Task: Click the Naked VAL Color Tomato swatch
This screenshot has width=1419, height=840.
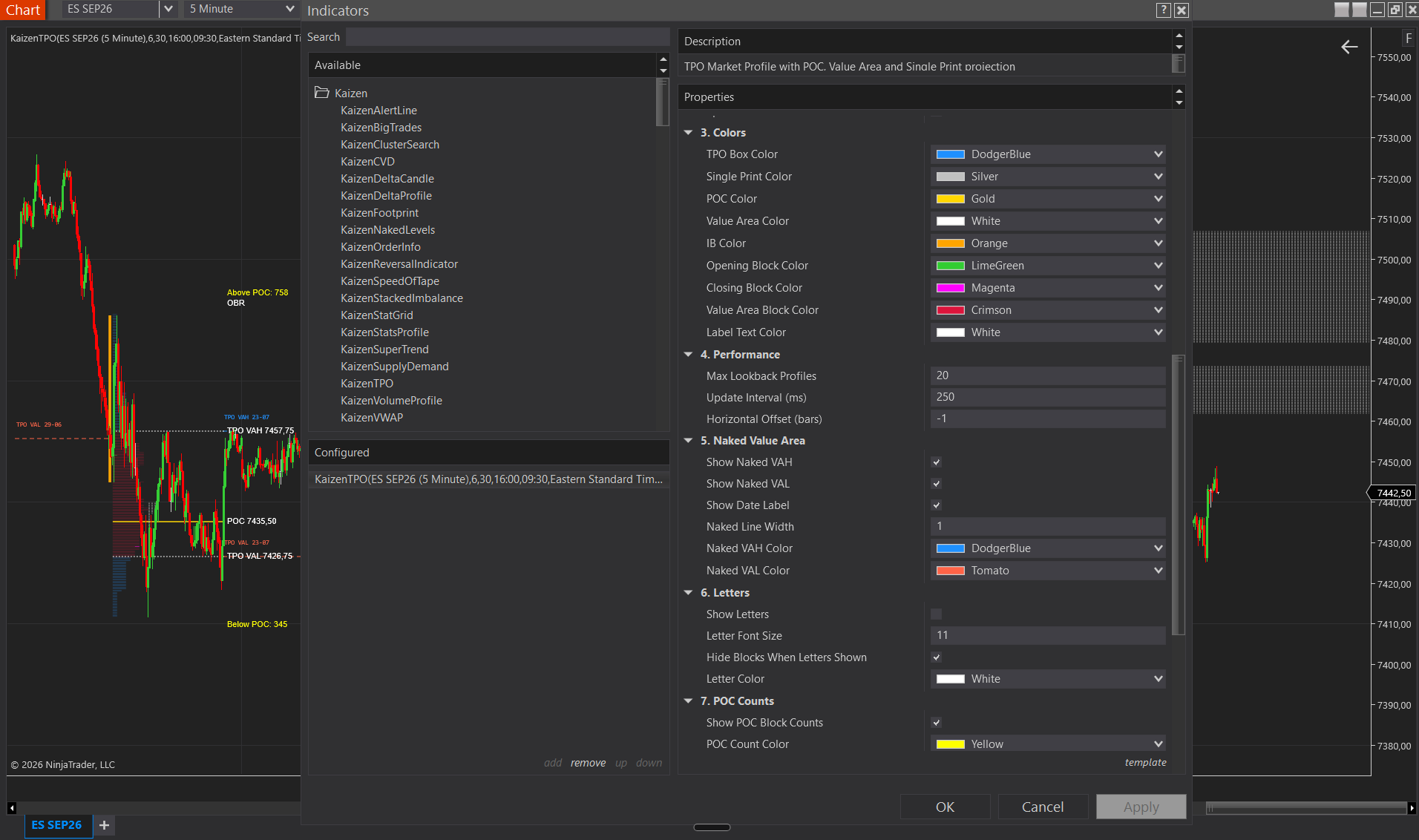Action: (x=951, y=571)
